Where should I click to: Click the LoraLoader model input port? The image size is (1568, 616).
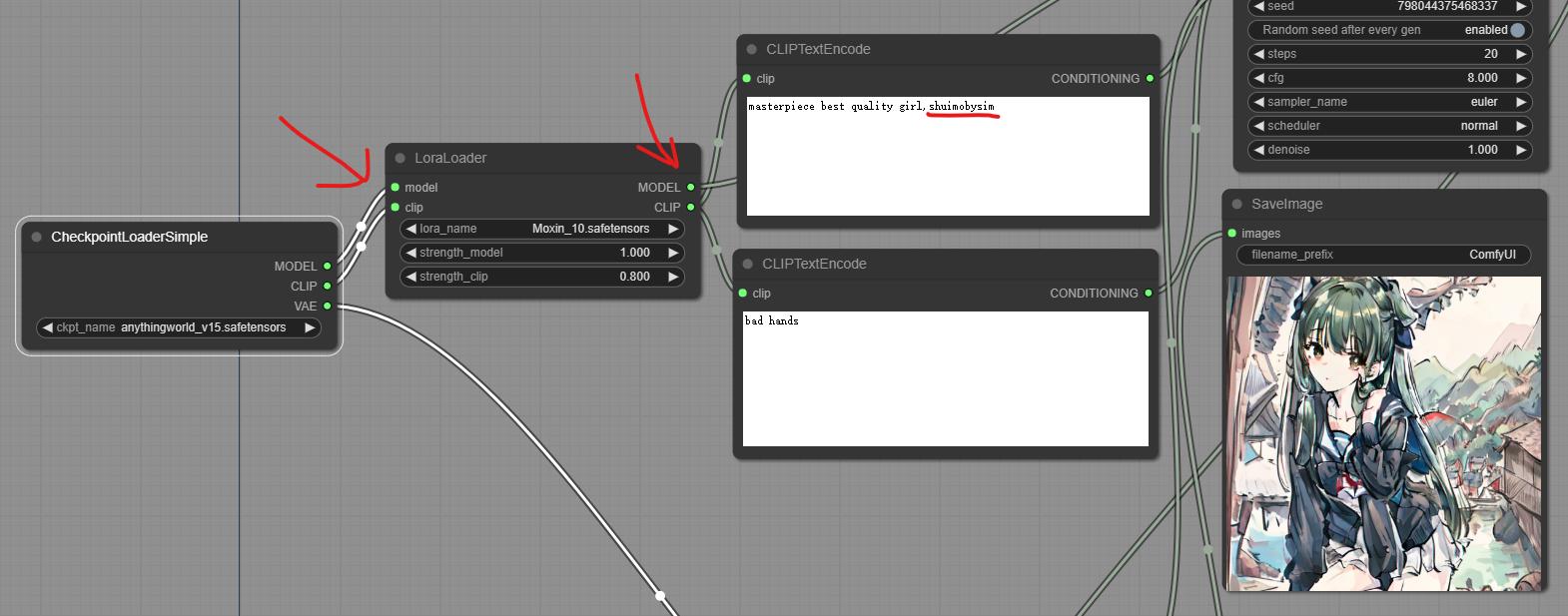(x=395, y=187)
